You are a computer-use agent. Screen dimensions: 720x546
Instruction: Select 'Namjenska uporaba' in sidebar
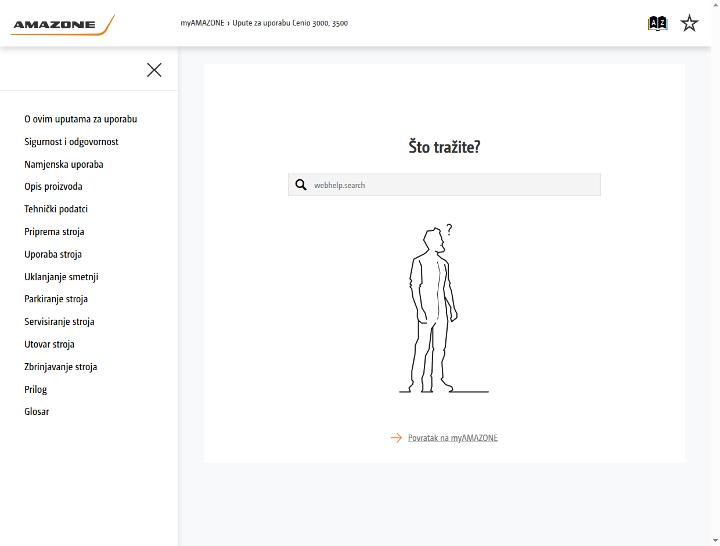(64, 164)
